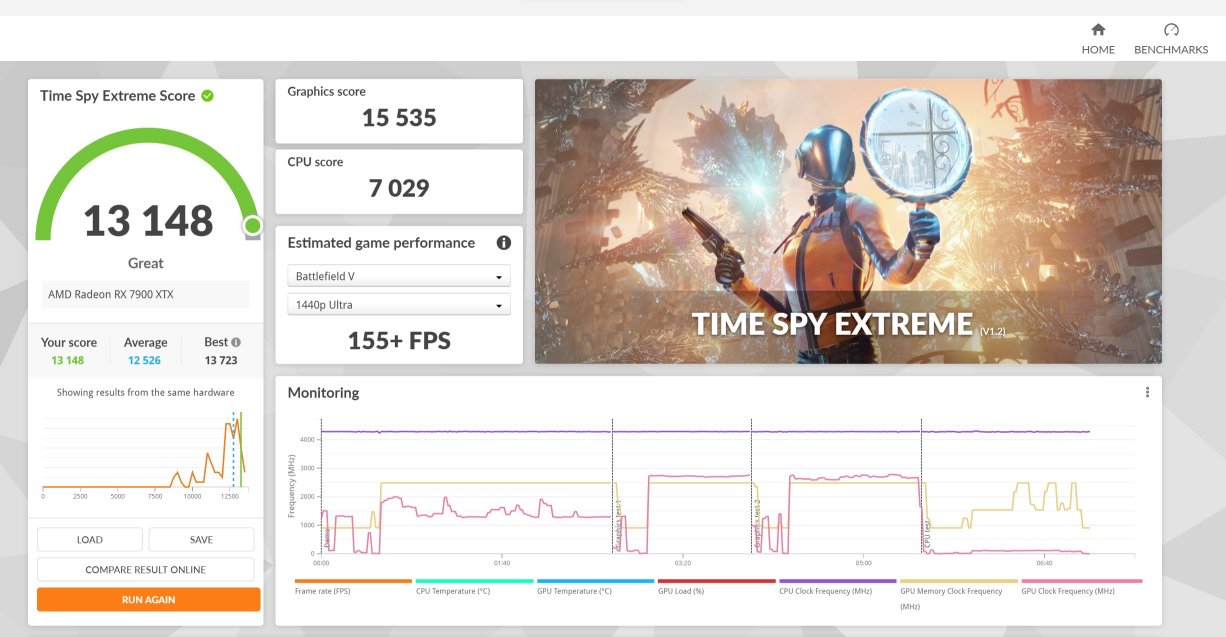The height and width of the screenshot is (637, 1226).
Task: Click the Graphics test 1 marker line in chart
Action: pos(612,486)
